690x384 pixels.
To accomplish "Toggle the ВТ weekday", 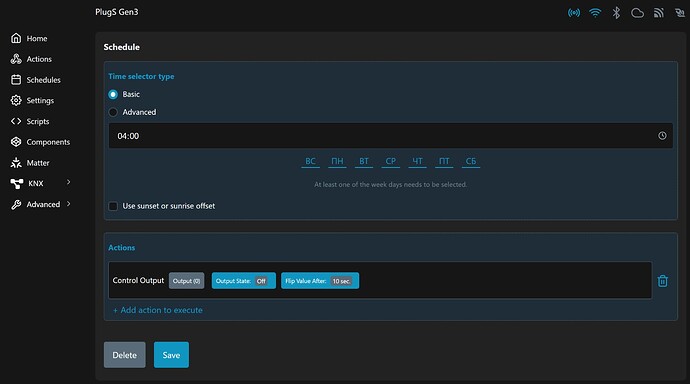I will coord(364,161).
